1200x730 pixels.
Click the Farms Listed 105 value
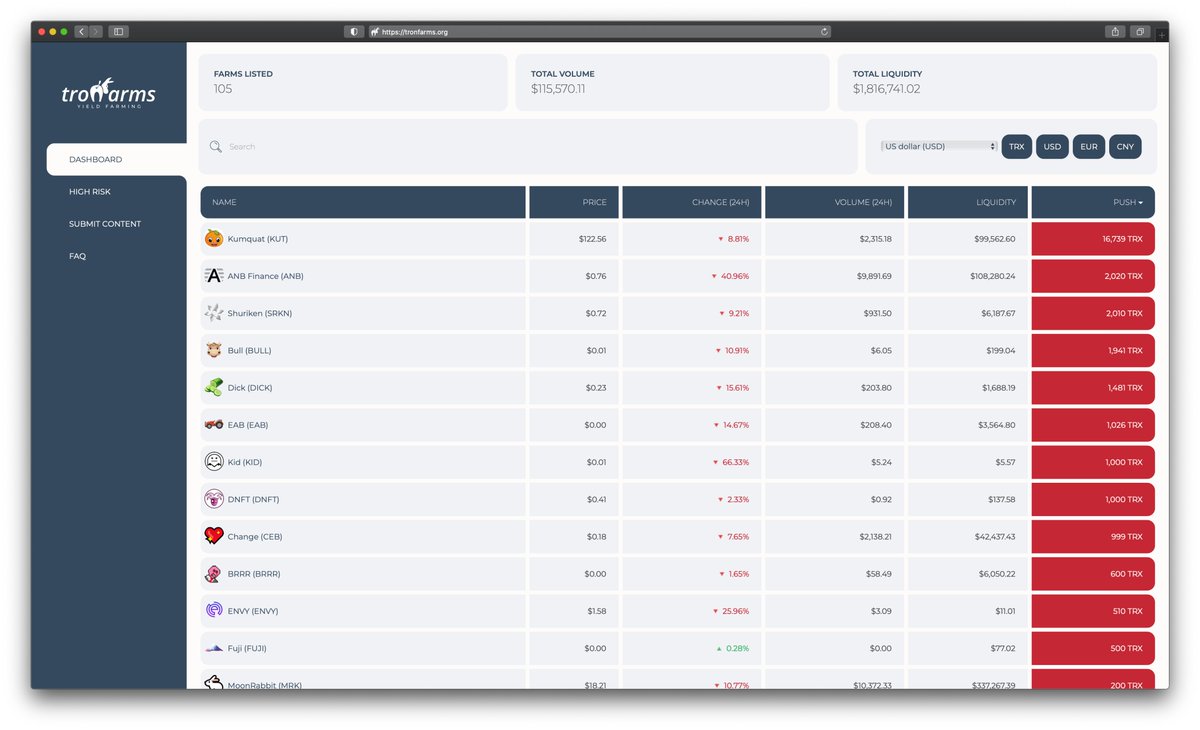(x=223, y=89)
